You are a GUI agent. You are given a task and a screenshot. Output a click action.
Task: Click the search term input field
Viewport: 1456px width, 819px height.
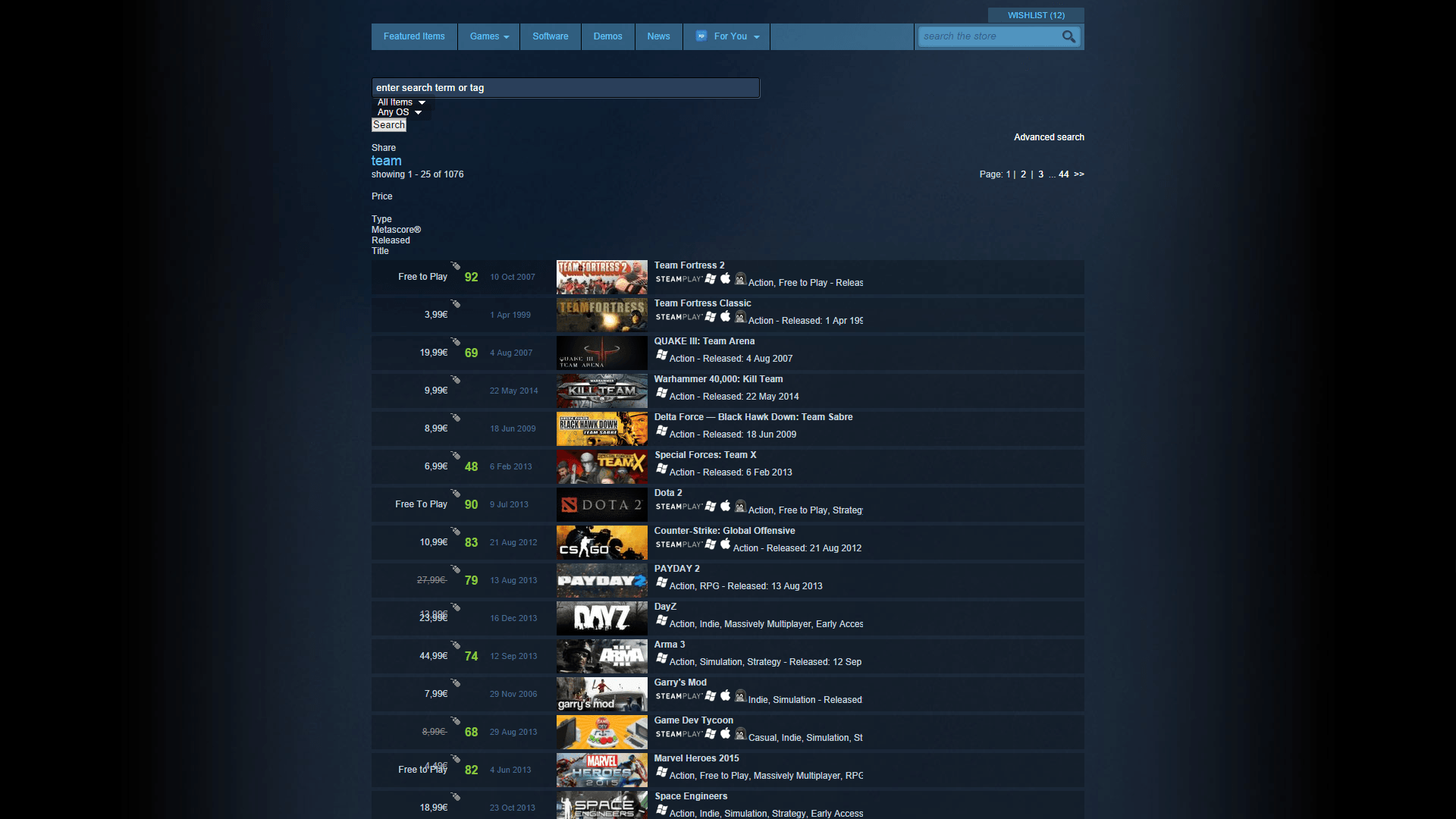point(565,88)
